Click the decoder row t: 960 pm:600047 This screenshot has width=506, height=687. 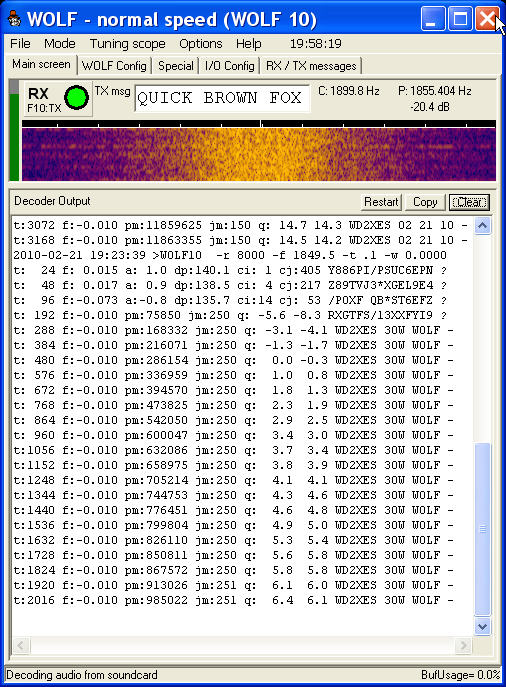click(233, 435)
